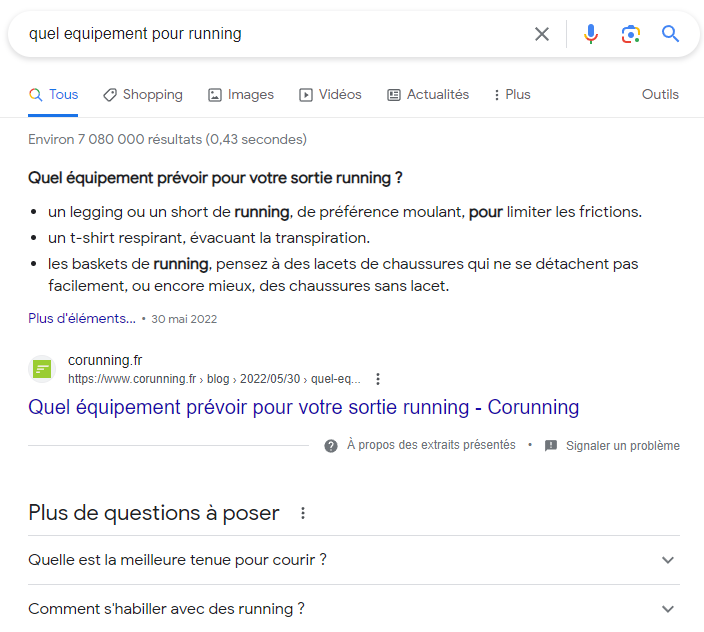Click the corunning.fr favicon

(x=42, y=369)
